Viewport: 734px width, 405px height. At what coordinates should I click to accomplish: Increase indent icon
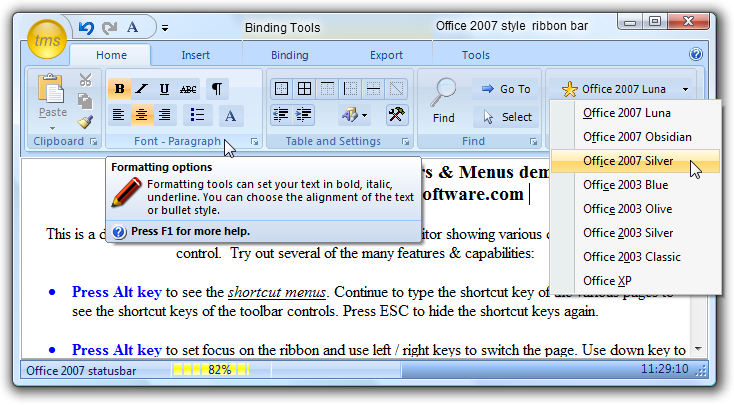(x=303, y=115)
